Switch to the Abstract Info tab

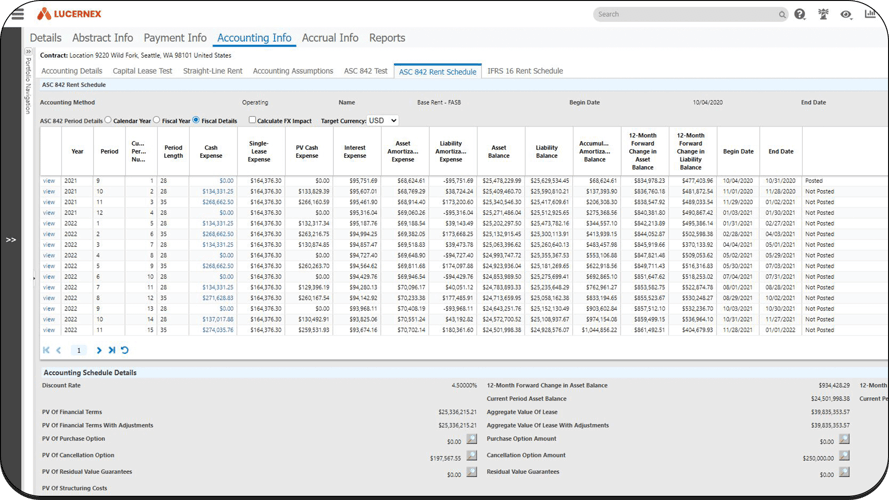click(x=103, y=38)
